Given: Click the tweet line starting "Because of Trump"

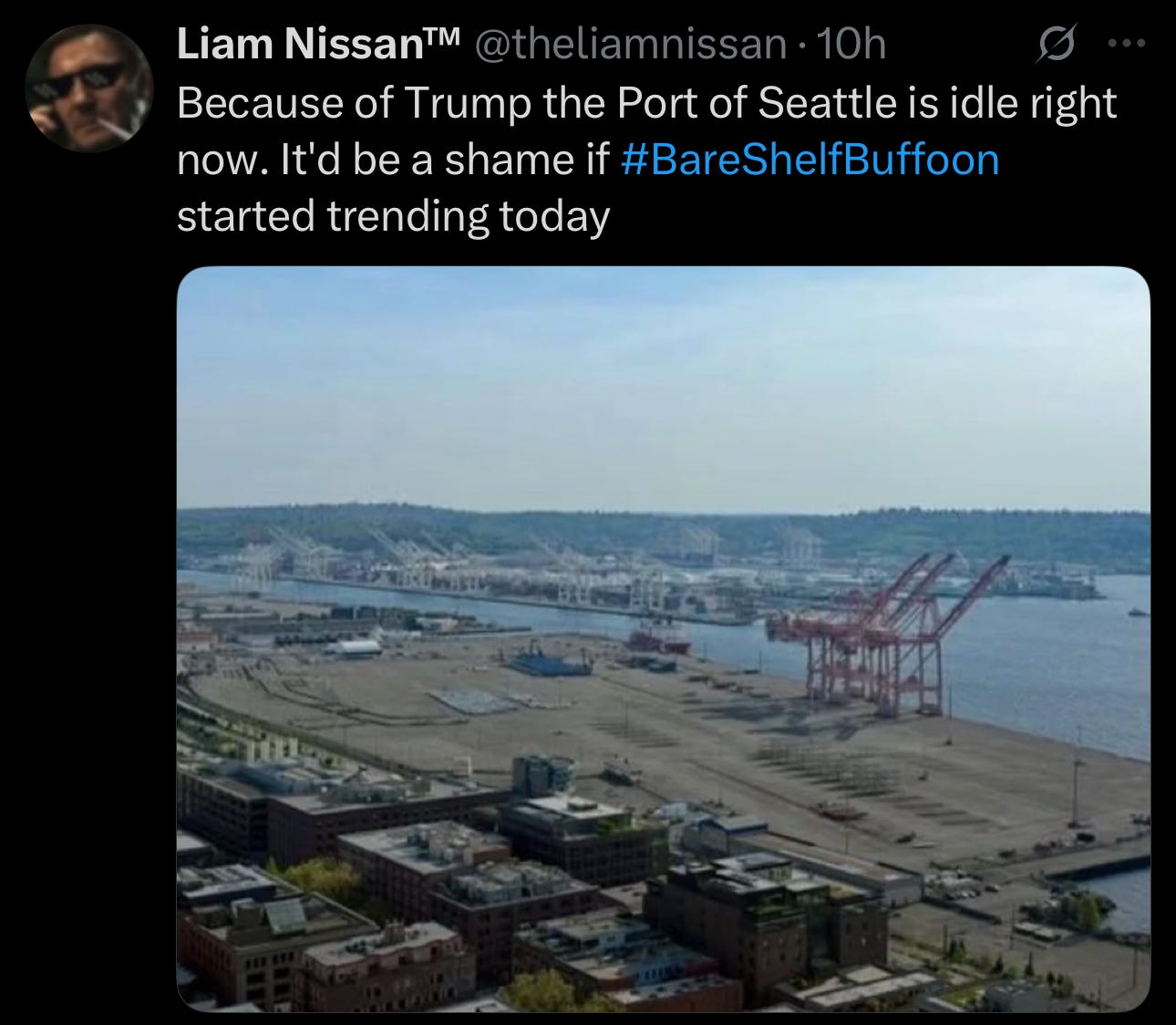Looking at the screenshot, I should click(646, 103).
